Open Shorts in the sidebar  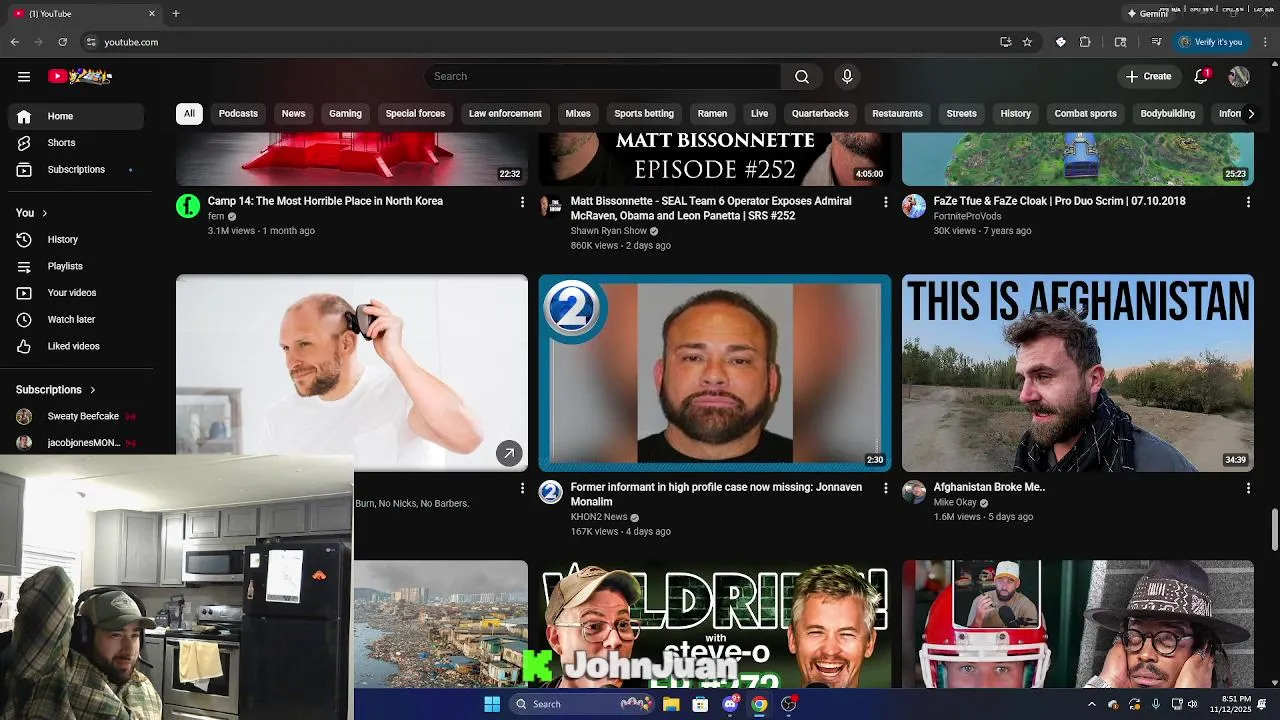point(61,143)
